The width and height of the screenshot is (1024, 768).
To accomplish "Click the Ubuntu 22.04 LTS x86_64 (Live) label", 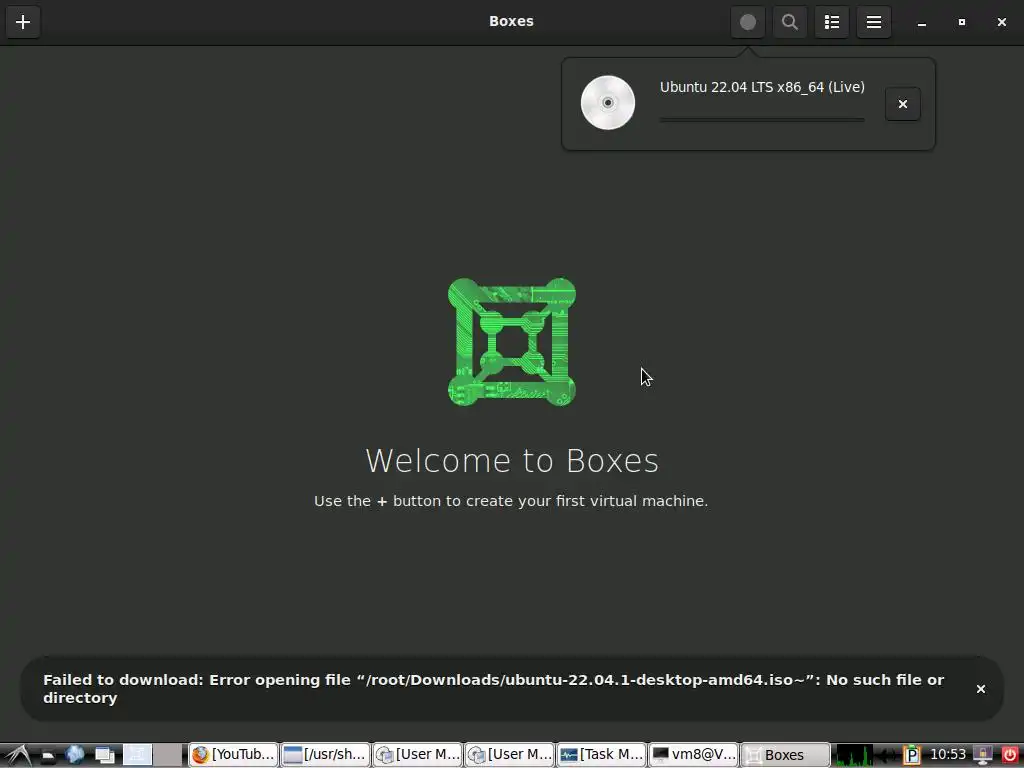I will tap(761, 87).
